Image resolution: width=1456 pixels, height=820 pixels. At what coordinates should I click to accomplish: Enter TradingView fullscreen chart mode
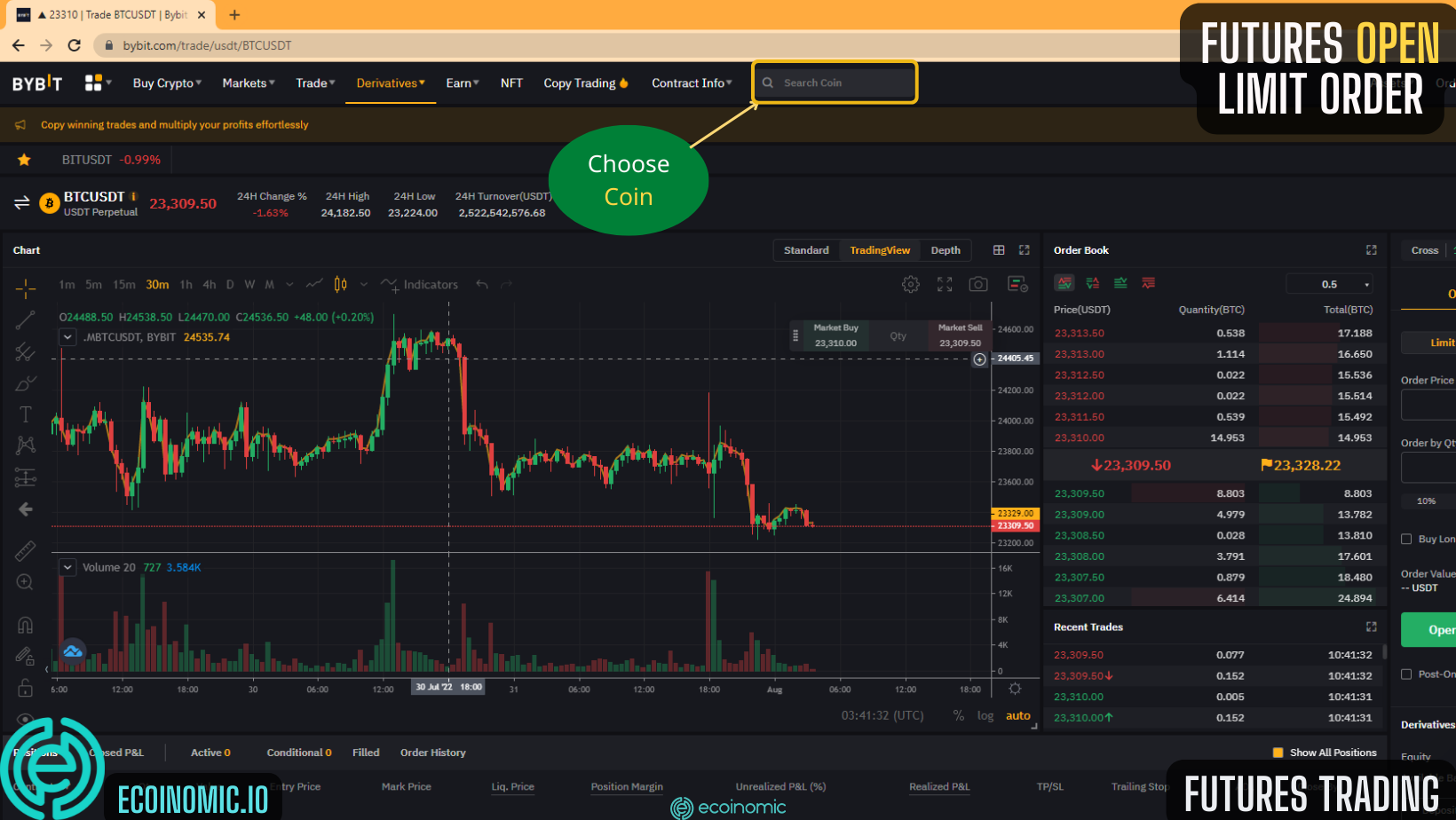point(945,284)
